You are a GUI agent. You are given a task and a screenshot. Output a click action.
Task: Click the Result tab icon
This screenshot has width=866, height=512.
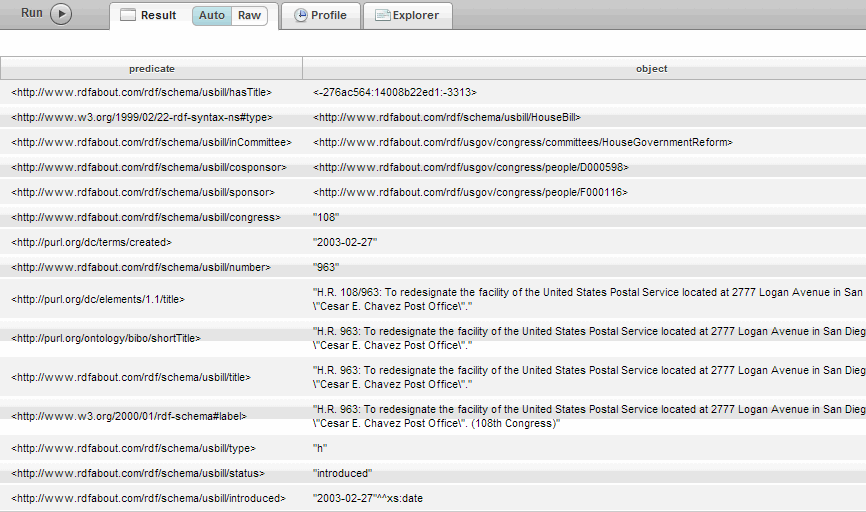tap(128, 15)
